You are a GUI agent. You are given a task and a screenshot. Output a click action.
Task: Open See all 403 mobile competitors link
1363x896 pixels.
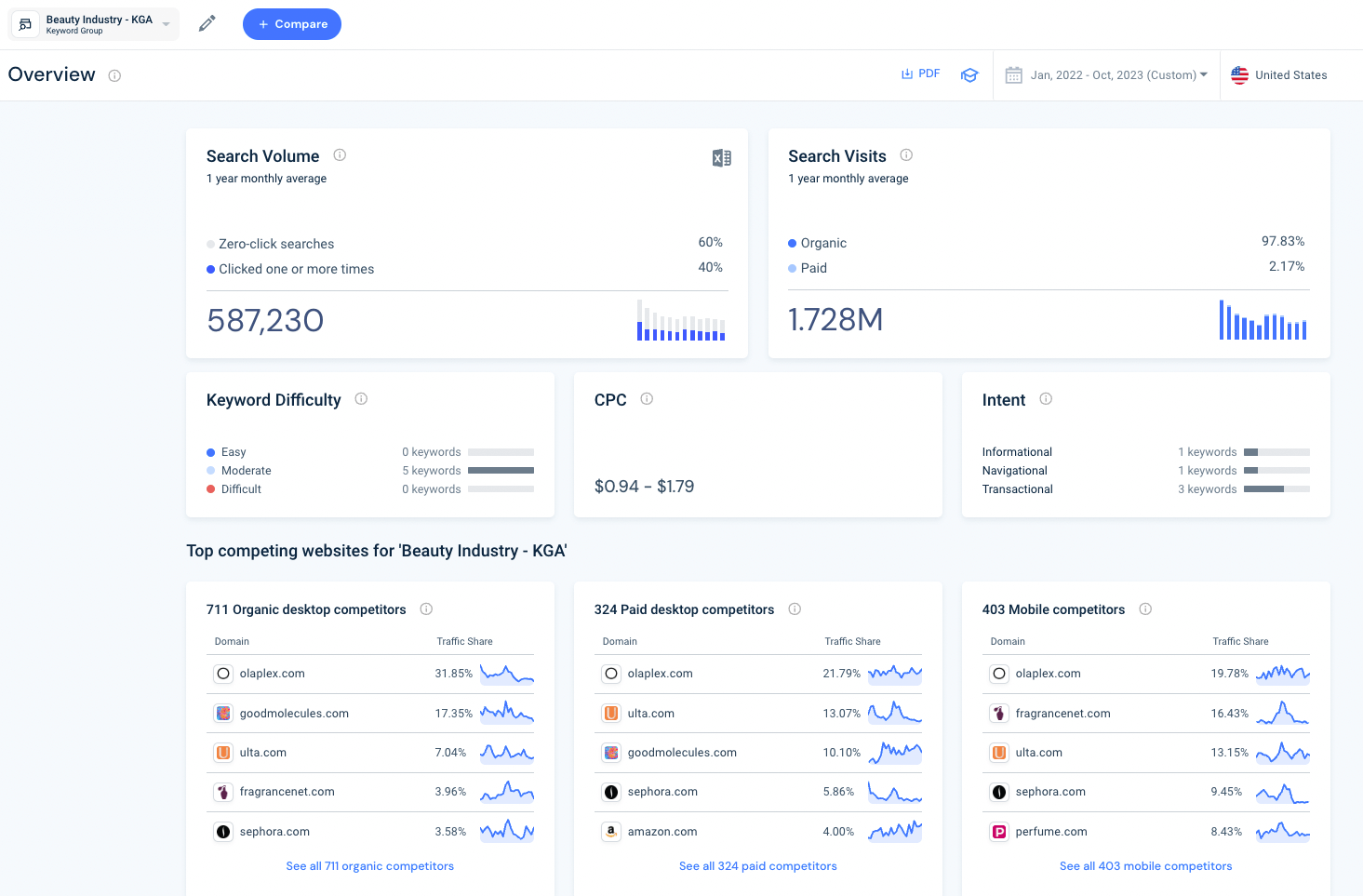click(1146, 866)
